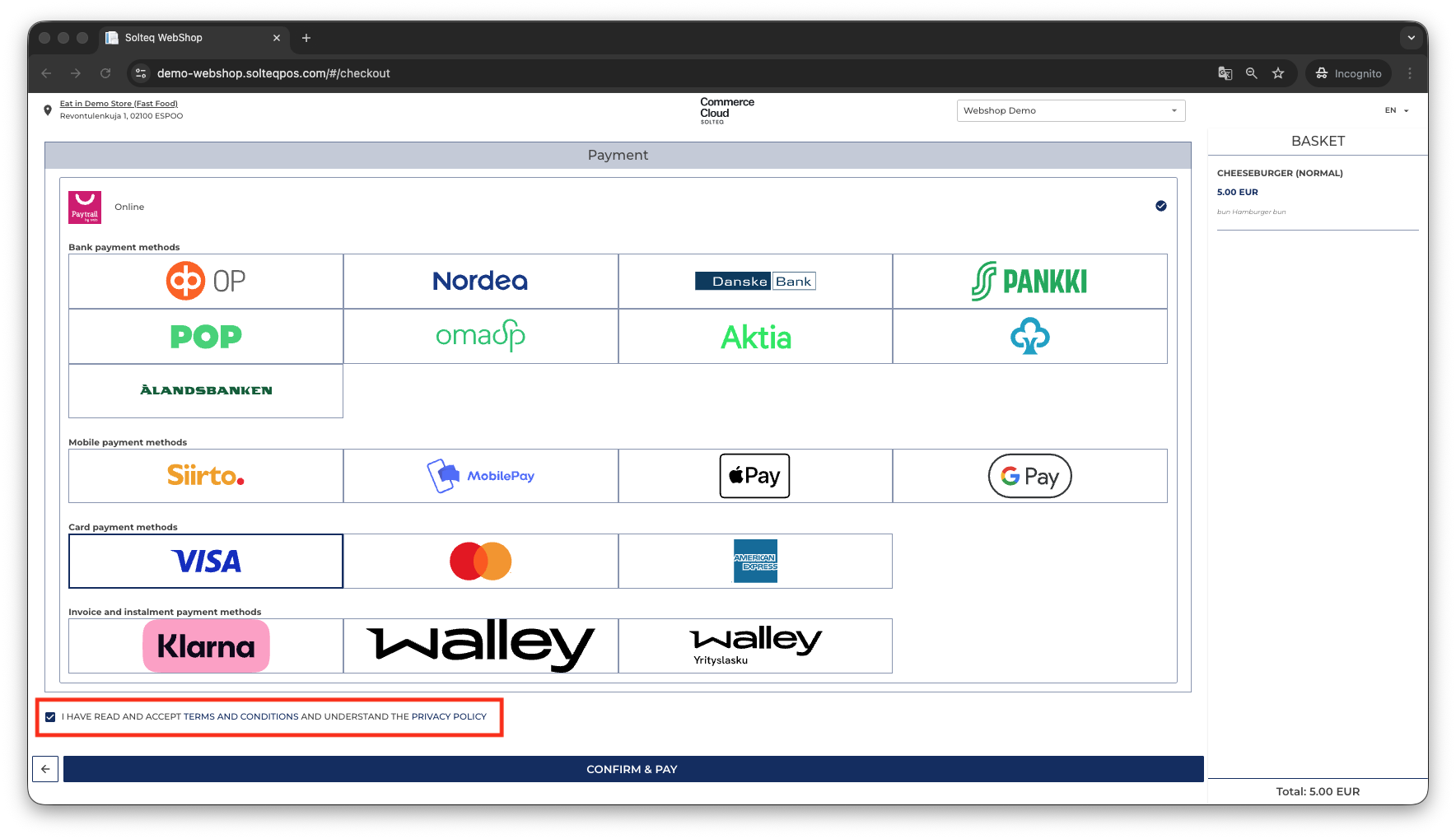
Task: Open site information icon in address bar
Action: click(141, 73)
